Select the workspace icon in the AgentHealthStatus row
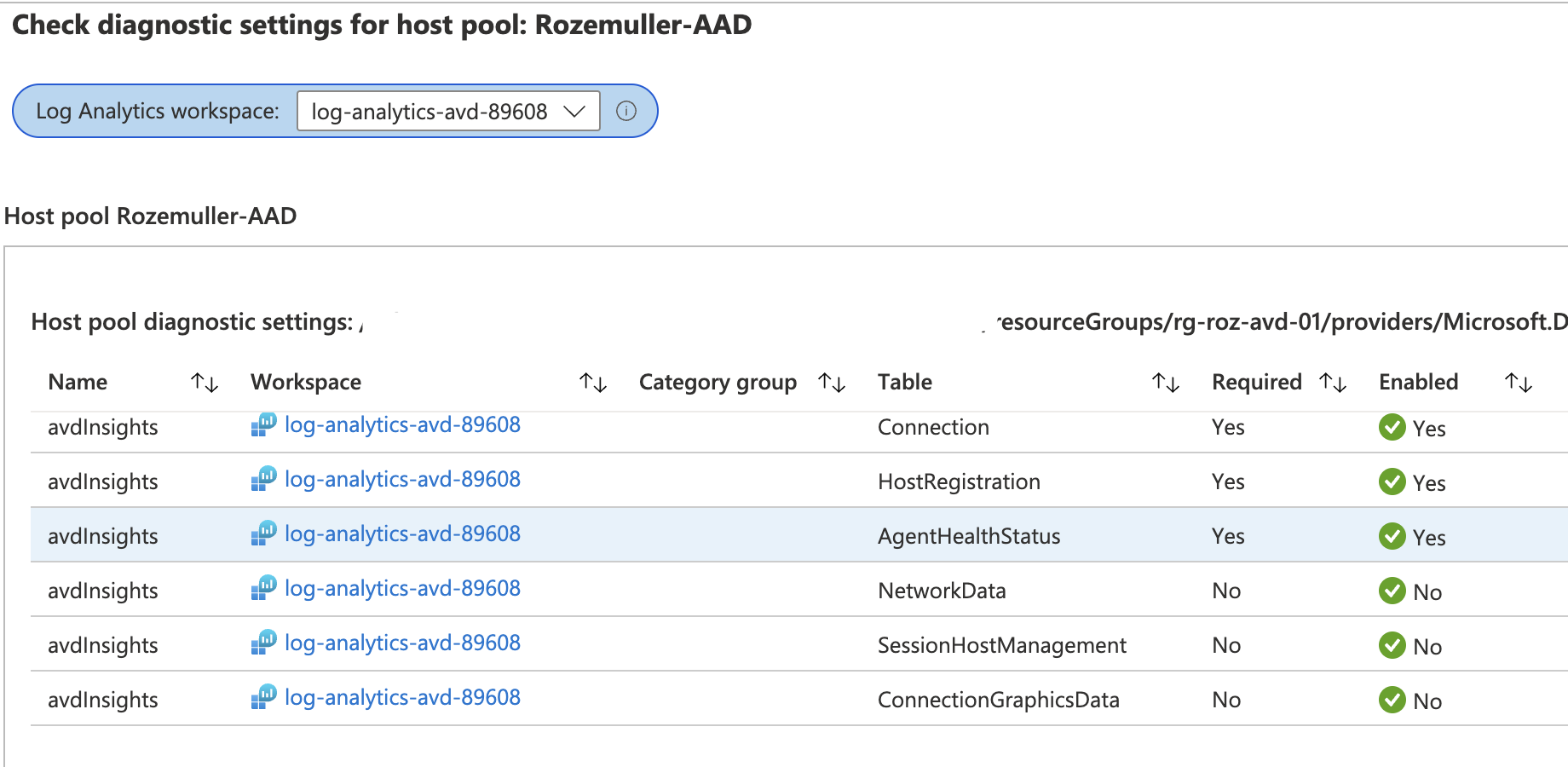Viewport: 1568px width, 767px height. pyautogui.click(x=265, y=533)
